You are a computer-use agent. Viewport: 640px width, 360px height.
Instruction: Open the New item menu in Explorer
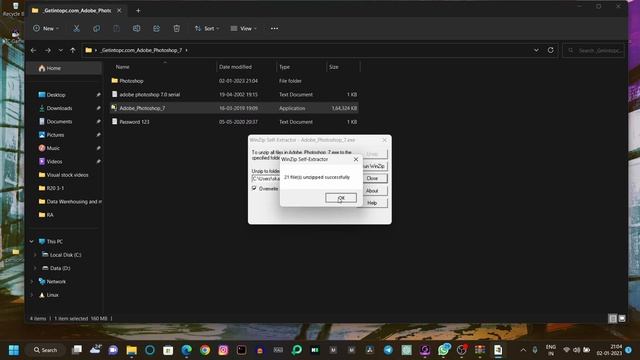click(46, 29)
